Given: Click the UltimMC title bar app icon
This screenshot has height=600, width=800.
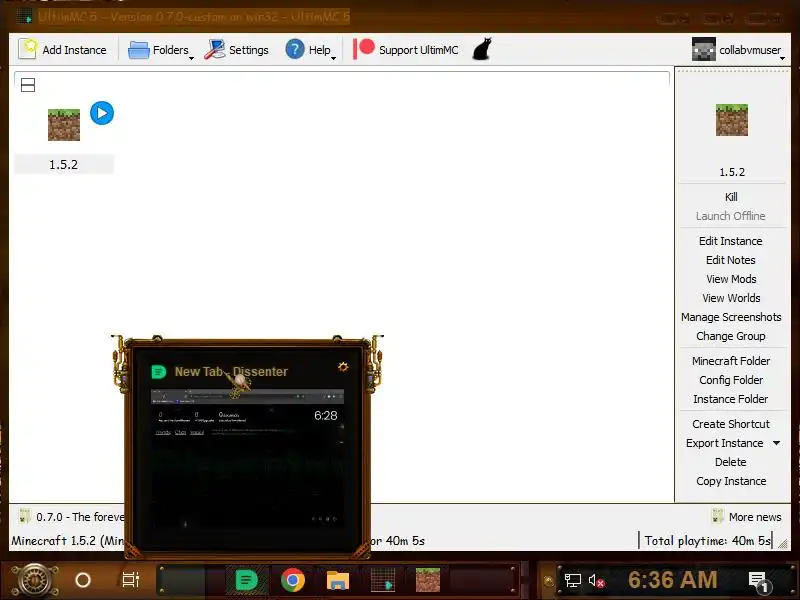Looking at the screenshot, I should (x=24, y=16).
